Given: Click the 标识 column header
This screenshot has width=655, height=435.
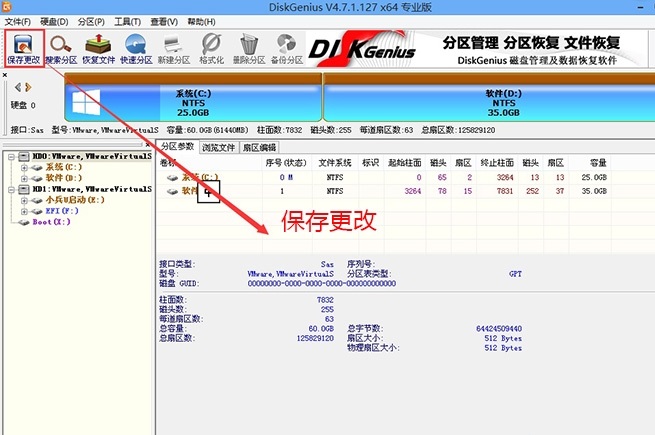Looking at the screenshot, I should tap(370, 163).
